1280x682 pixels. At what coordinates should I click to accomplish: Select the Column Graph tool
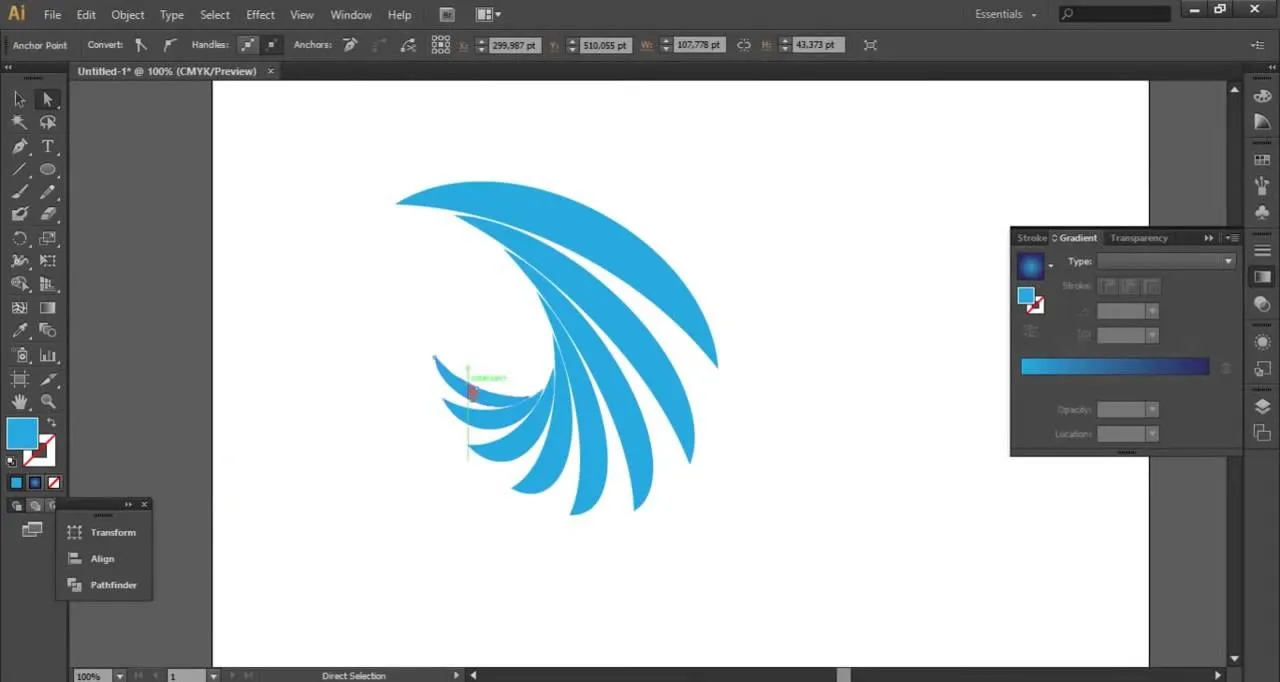[x=47, y=355]
